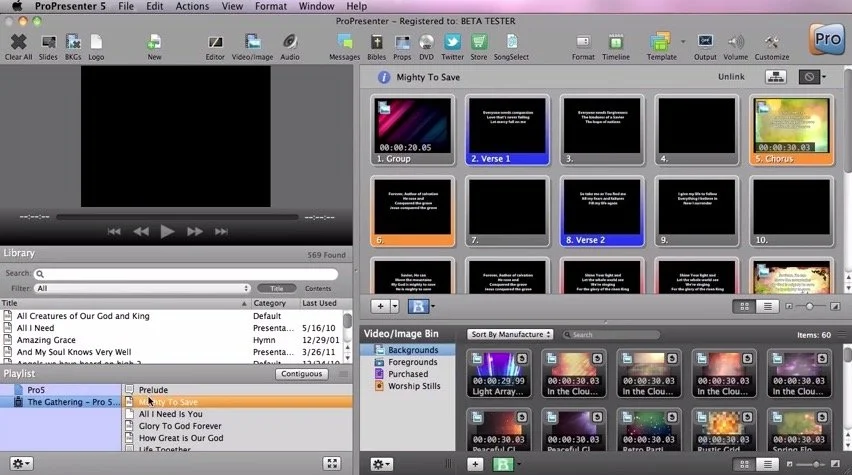Open the add slide dropdown arrow
Viewport: 852px width, 475px height.
coord(395,306)
